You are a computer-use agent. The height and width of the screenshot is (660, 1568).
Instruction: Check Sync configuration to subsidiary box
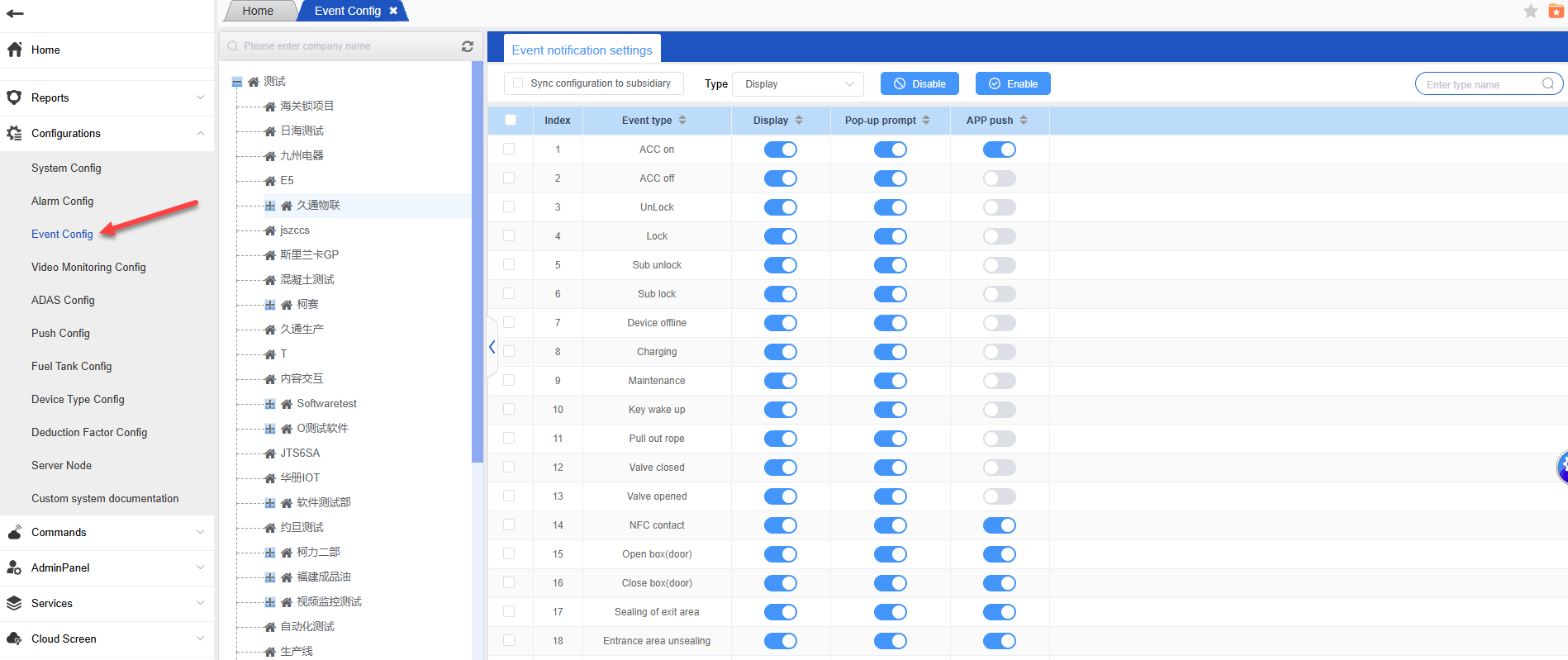coord(518,83)
